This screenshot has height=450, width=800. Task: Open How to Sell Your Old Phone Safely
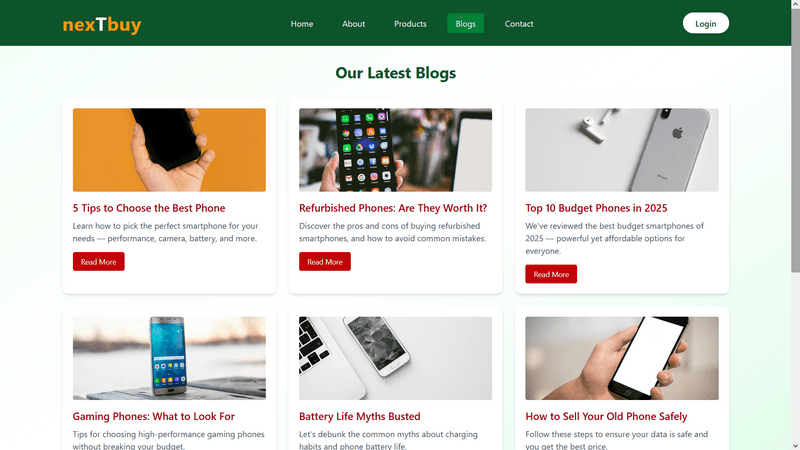[606, 416]
